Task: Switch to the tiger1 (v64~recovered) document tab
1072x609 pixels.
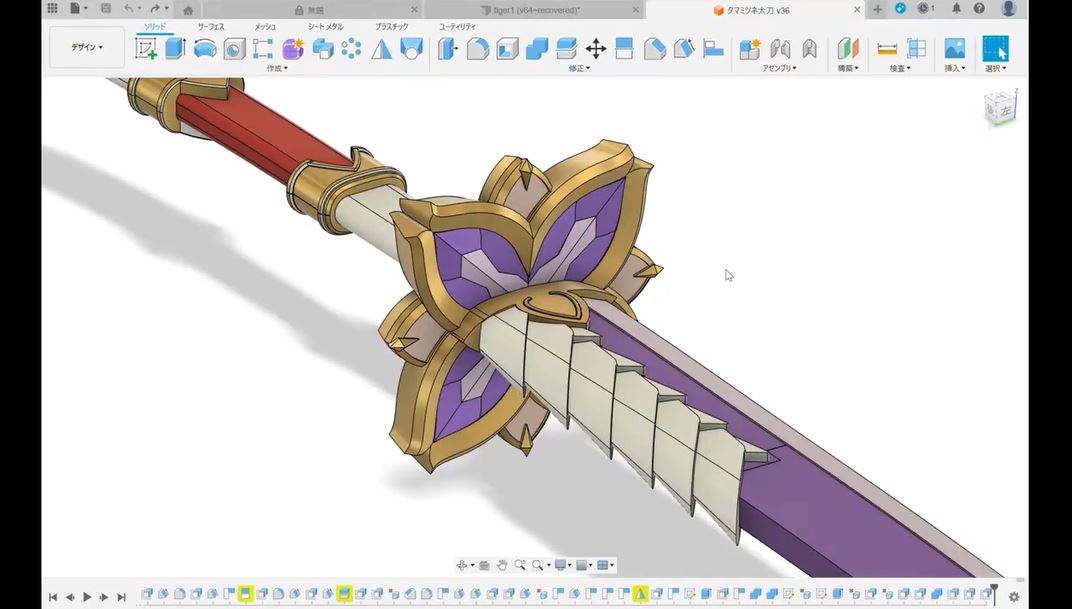Action: [x=536, y=10]
